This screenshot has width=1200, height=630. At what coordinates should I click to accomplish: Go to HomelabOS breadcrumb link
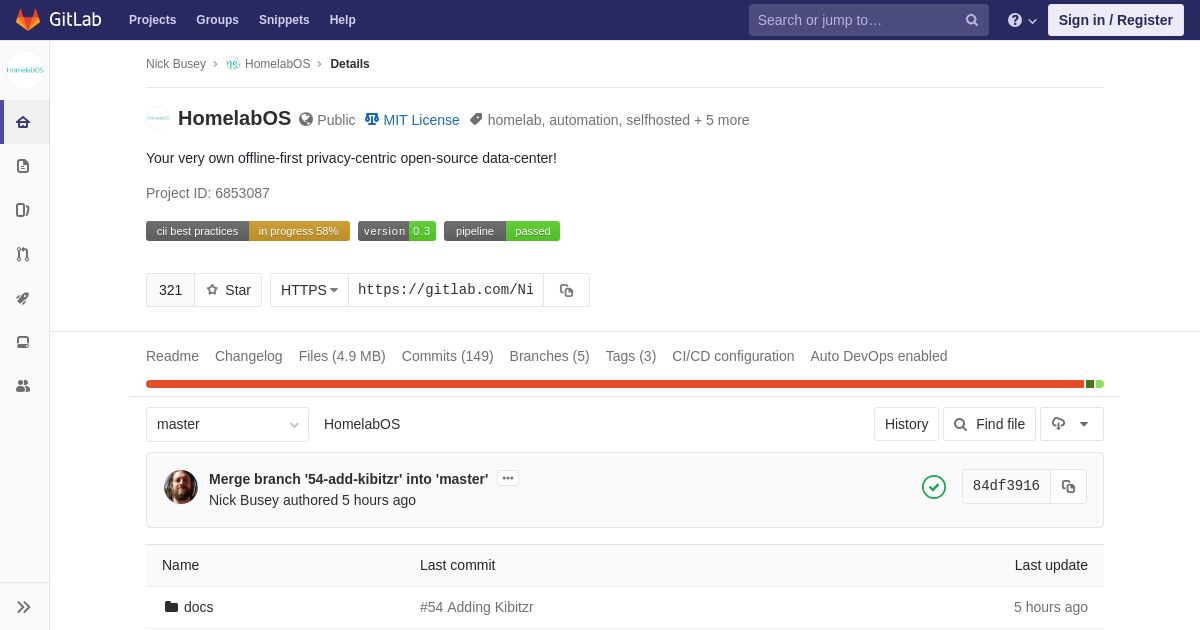point(268,64)
